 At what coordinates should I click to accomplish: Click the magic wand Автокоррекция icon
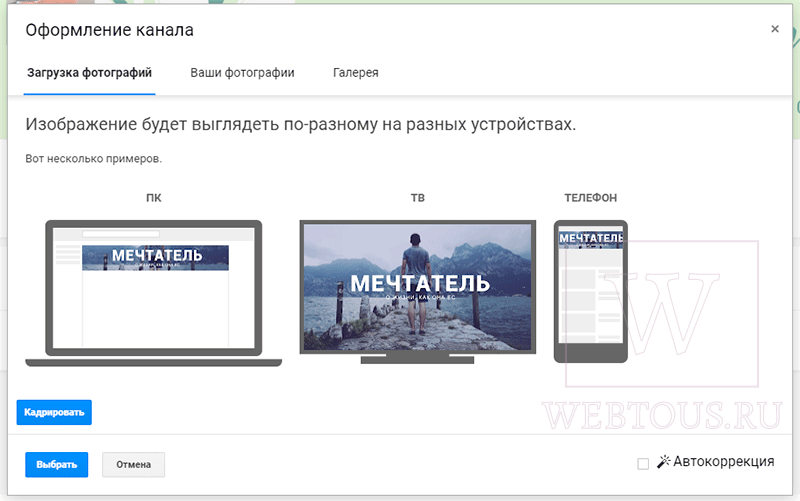coord(663,462)
